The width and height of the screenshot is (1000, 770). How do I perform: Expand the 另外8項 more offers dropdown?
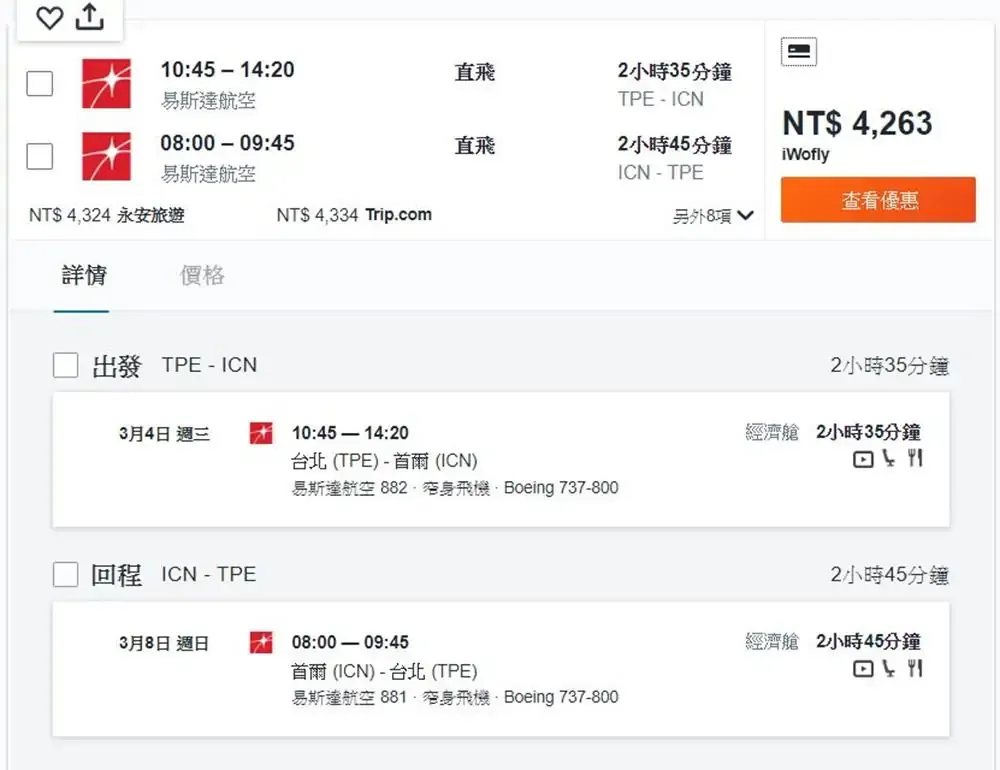click(713, 216)
